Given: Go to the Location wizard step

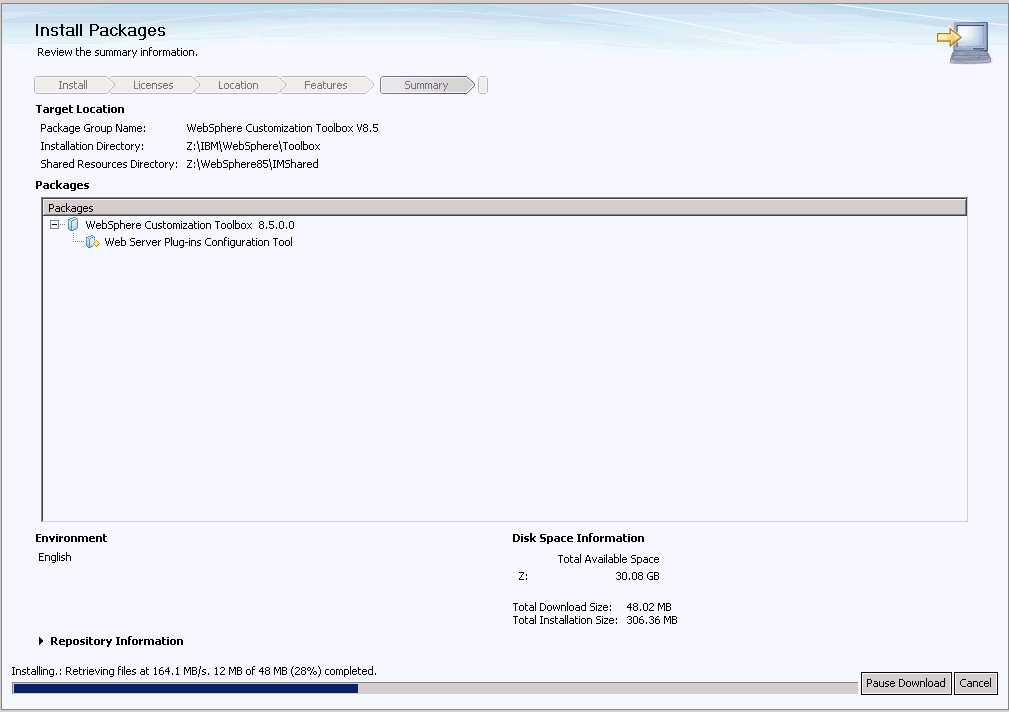Looking at the screenshot, I should pos(238,85).
